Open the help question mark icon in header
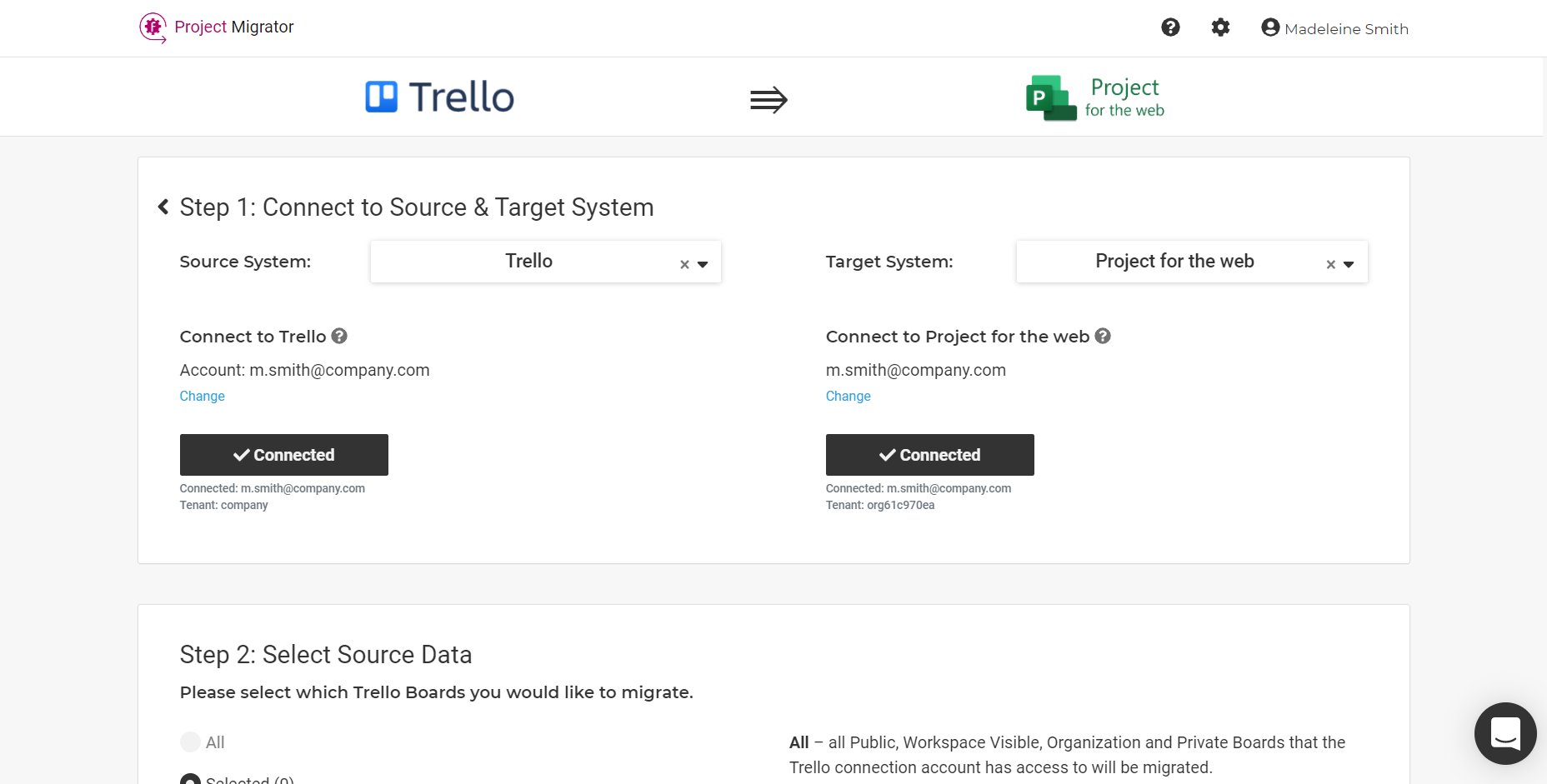 point(1170,27)
